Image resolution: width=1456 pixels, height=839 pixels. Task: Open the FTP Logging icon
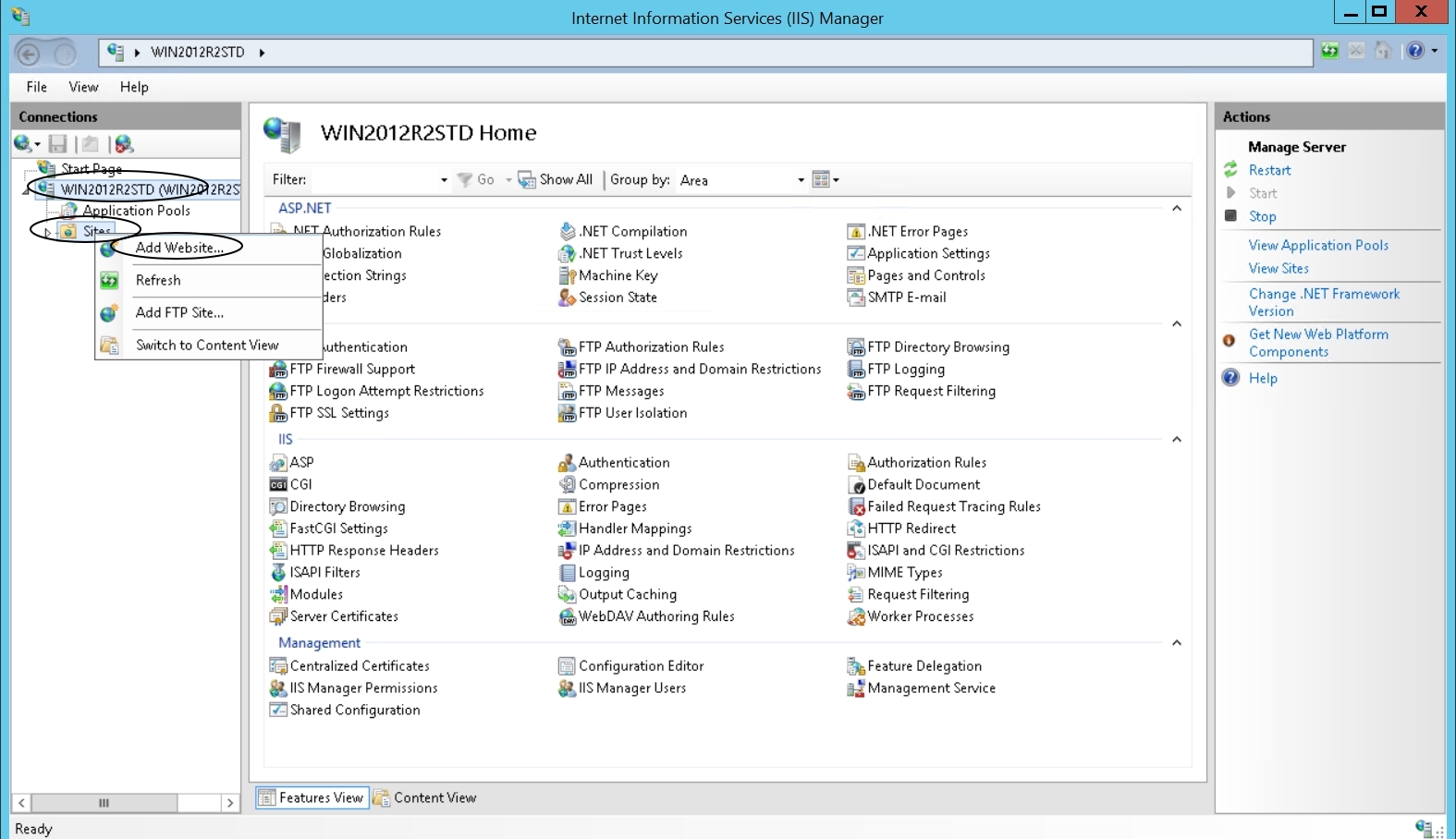click(856, 369)
